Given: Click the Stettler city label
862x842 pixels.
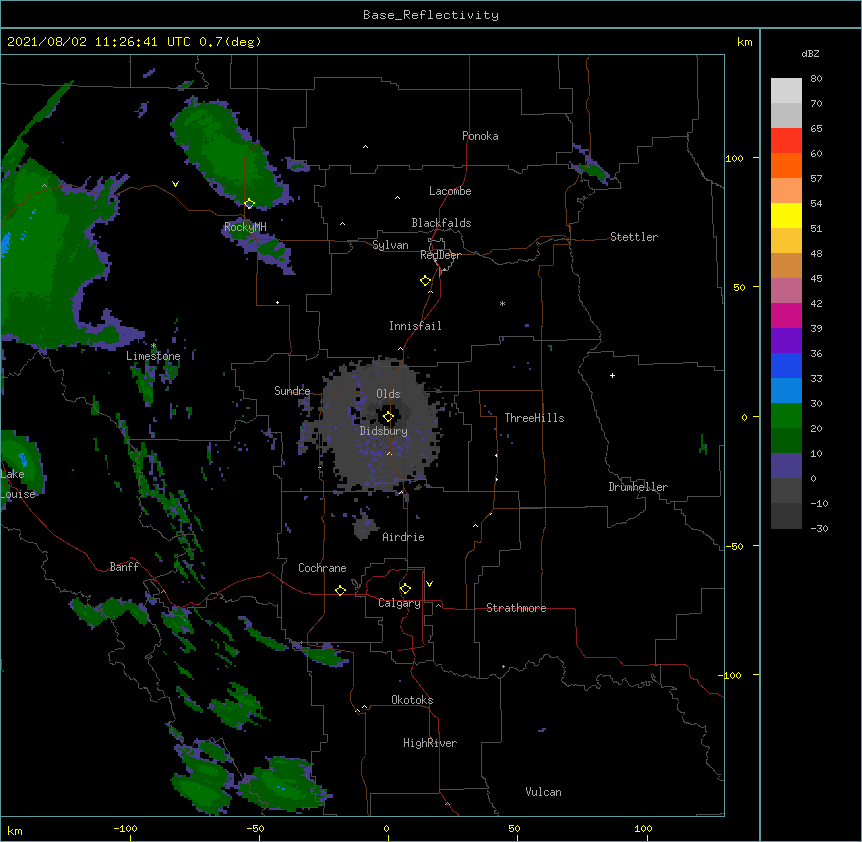Looking at the screenshot, I should [x=634, y=237].
